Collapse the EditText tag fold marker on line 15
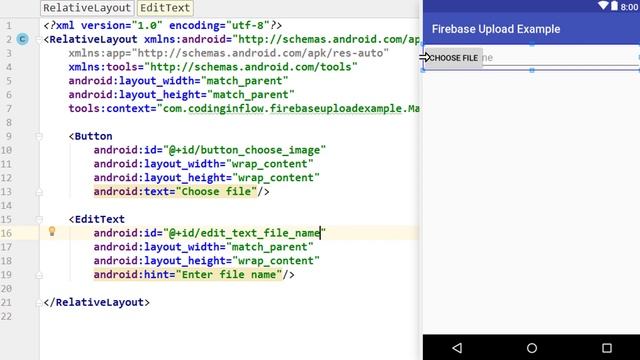Screen dimensions: 640x360 click(39, 220)
